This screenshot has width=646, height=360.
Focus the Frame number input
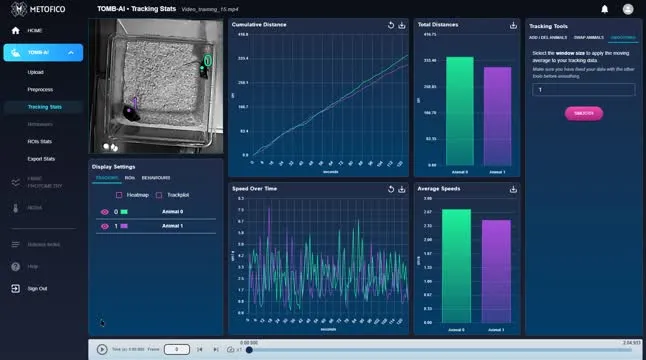click(177, 349)
